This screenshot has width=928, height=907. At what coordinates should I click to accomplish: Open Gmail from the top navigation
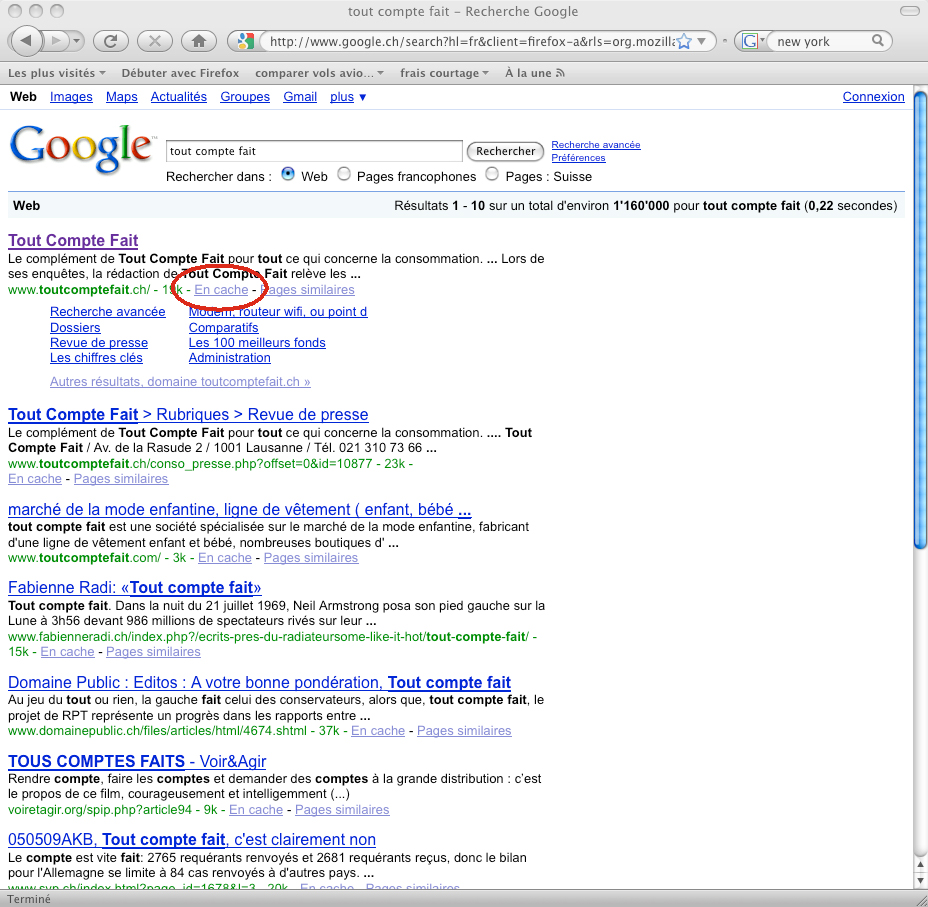pos(300,96)
